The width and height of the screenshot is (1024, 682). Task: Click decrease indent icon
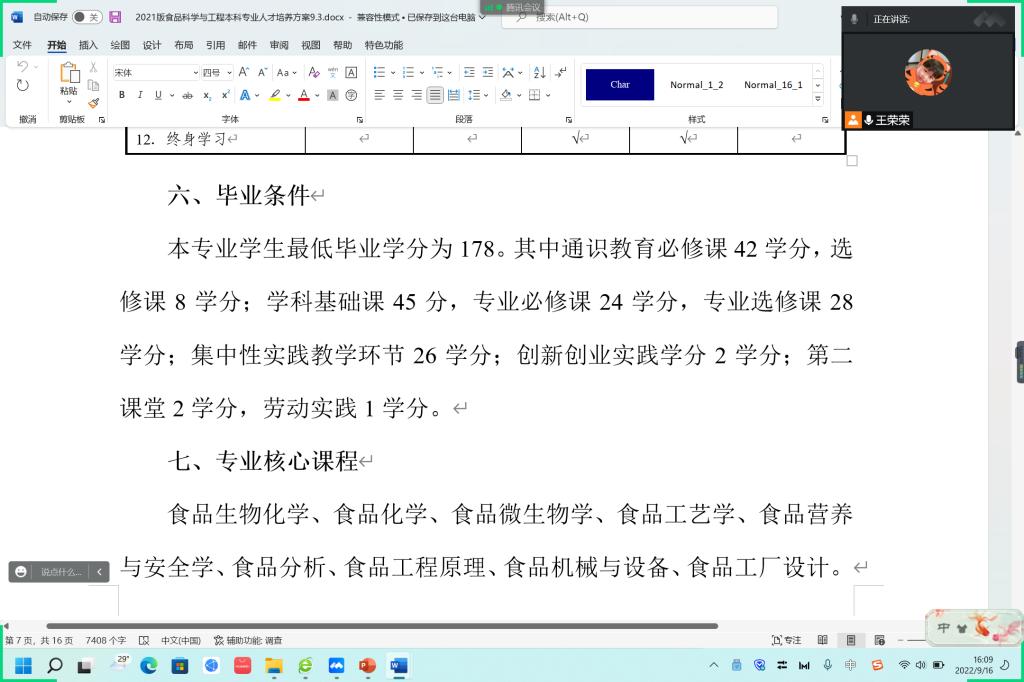[x=469, y=72]
